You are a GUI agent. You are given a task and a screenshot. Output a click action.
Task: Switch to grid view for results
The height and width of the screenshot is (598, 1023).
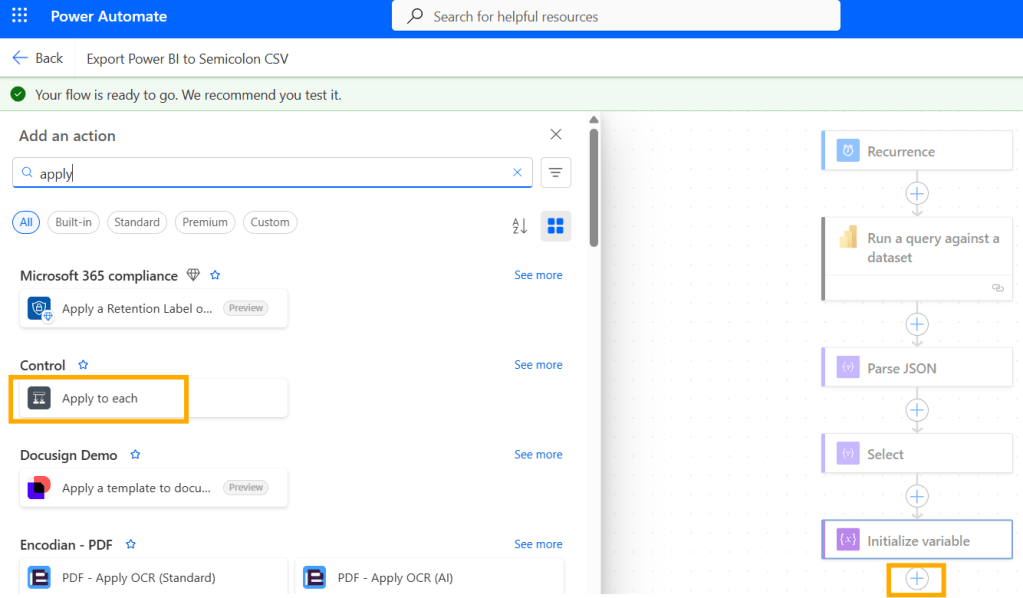click(555, 226)
